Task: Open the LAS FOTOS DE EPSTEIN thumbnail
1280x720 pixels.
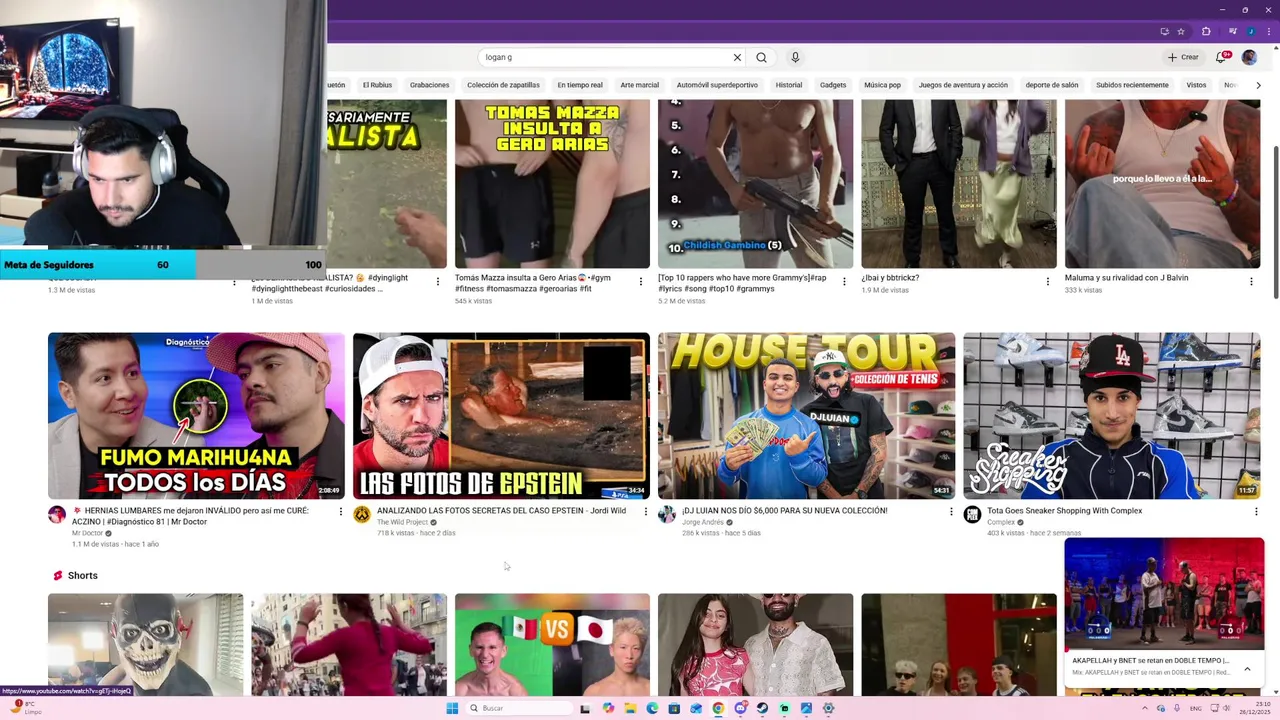Action: 501,416
